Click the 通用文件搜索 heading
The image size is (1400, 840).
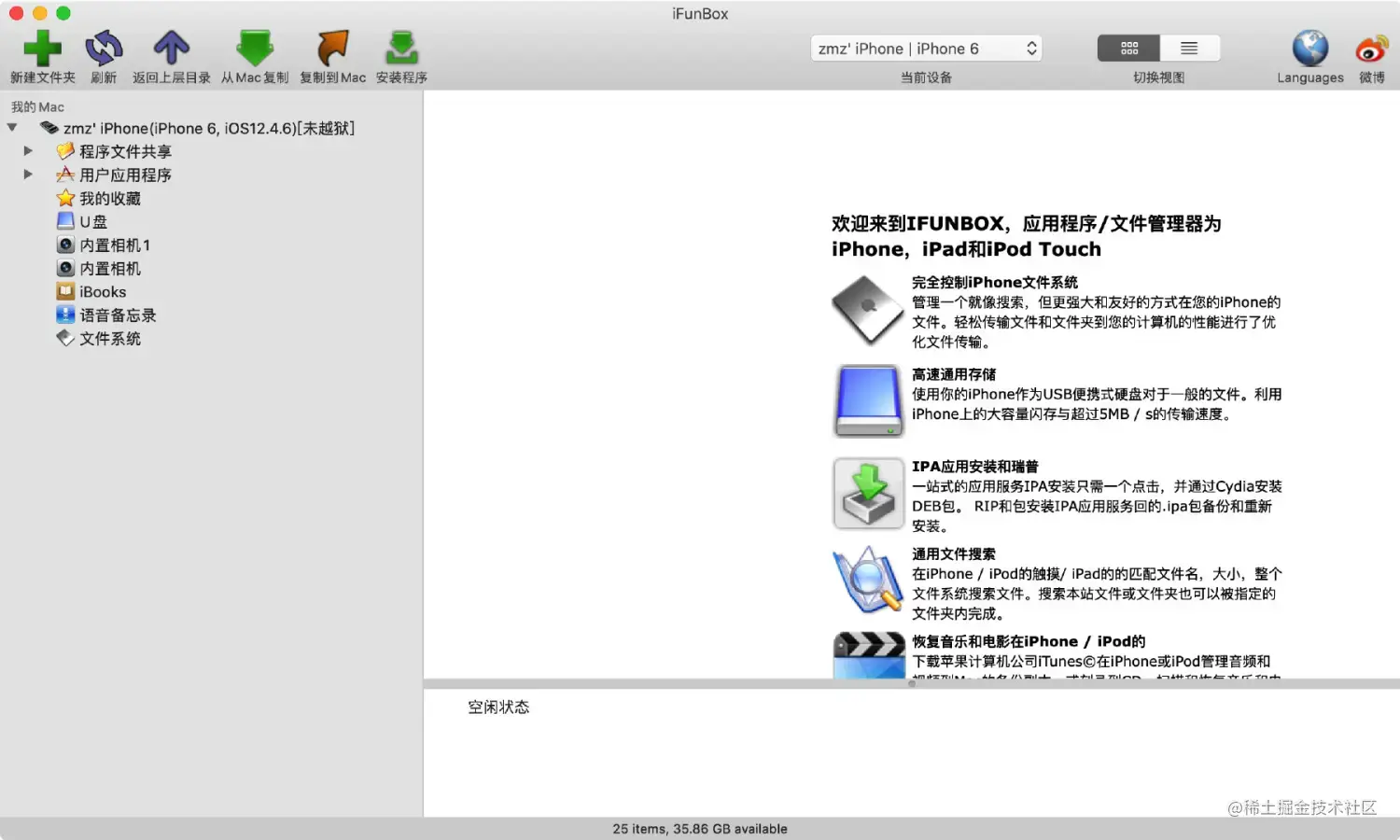(954, 554)
